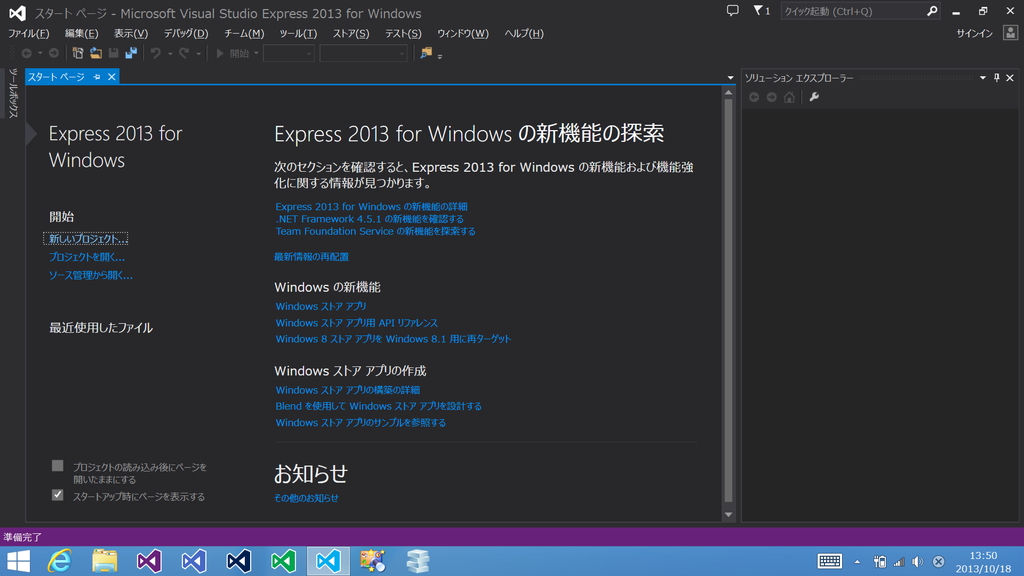The width and height of the screenshot is (1024, 576).
Task: Launch Internet Explorer from the taskbar
Action: tap(60, 561)
